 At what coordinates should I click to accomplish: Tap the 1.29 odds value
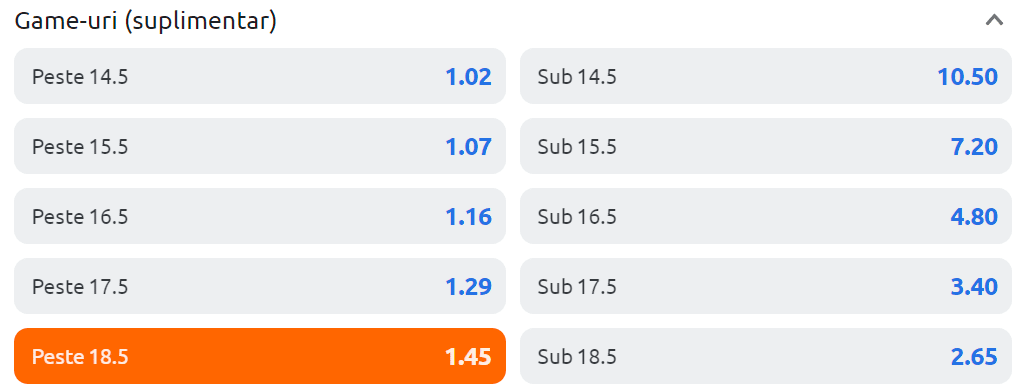[468, 287]
